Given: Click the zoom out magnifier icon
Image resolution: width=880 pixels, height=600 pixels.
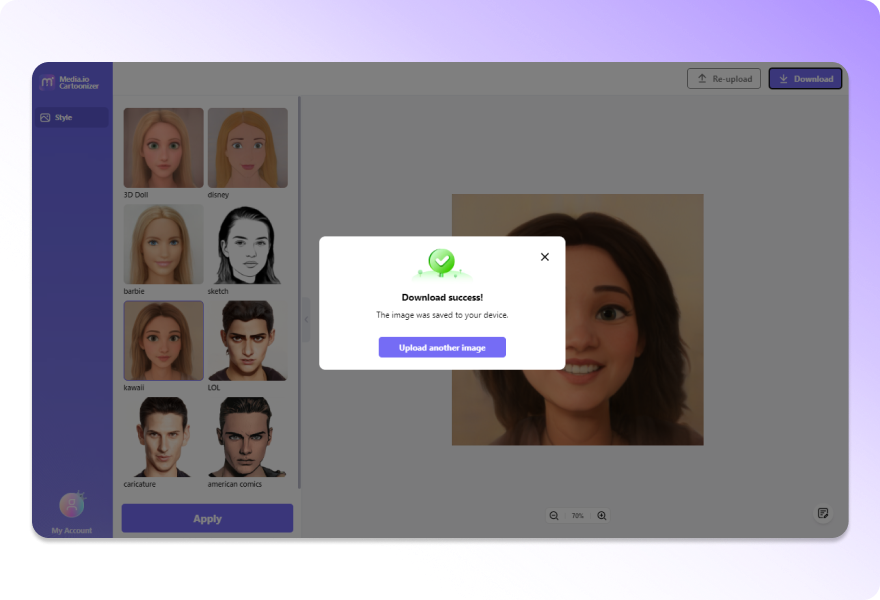Looking at the screenshot, I should tap(554, 516).
